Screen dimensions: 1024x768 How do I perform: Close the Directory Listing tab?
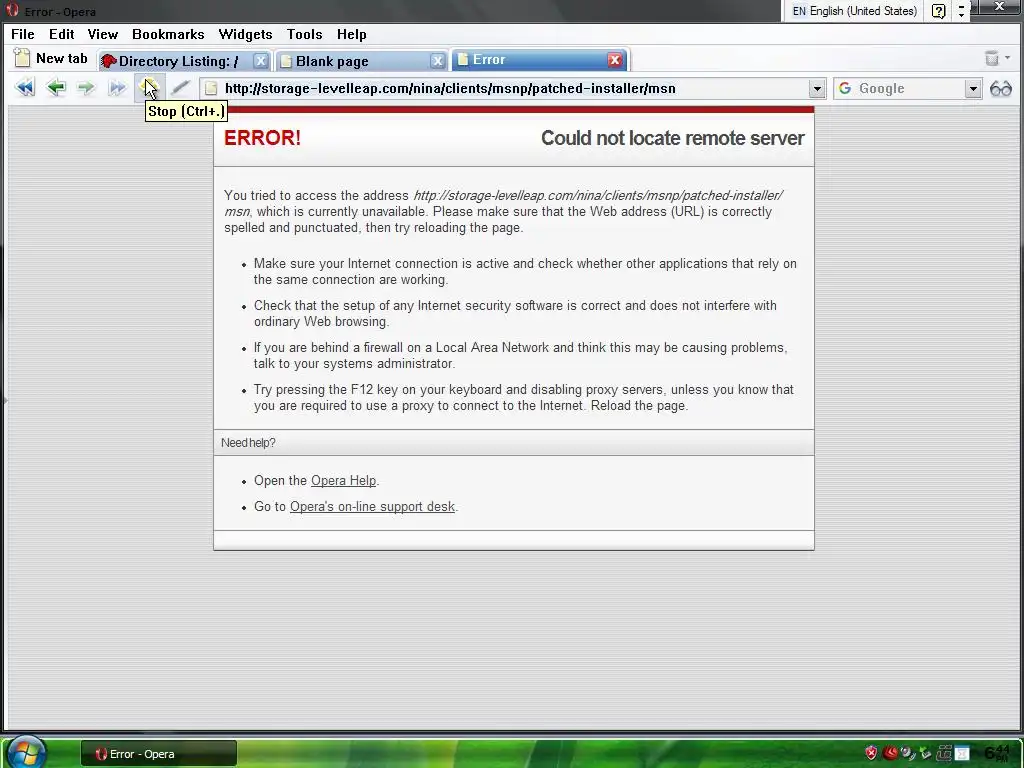[x=261, y=61]
